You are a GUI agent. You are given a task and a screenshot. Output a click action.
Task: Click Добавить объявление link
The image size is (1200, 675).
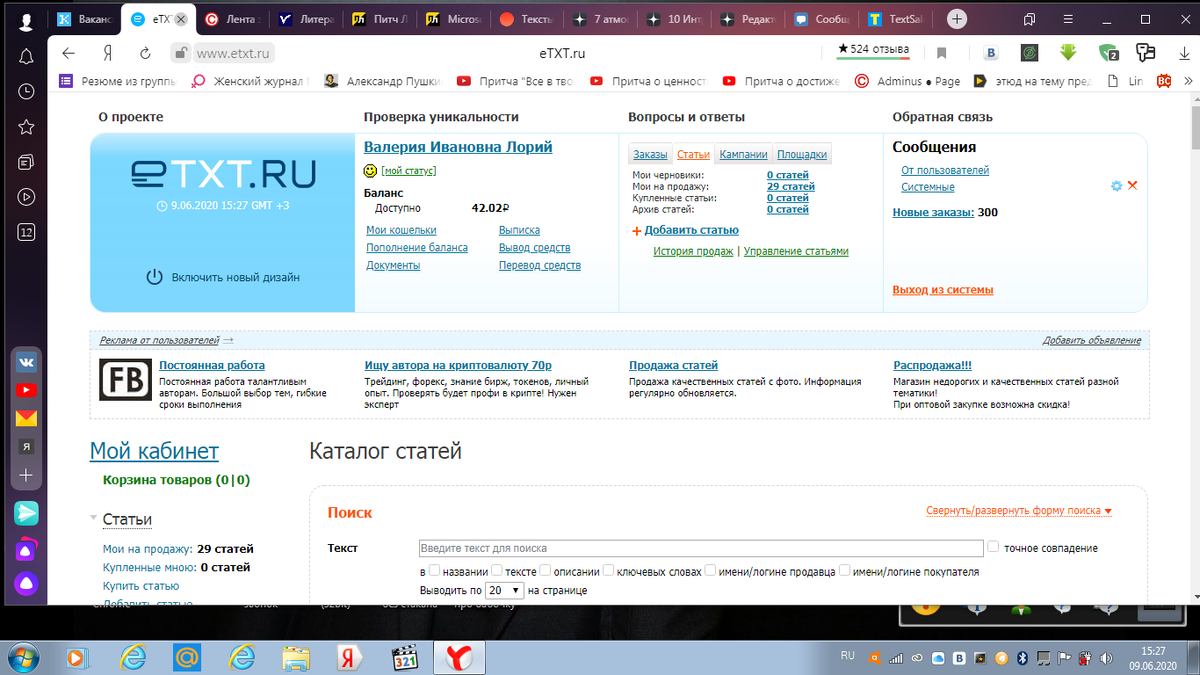click(1091, 340)
